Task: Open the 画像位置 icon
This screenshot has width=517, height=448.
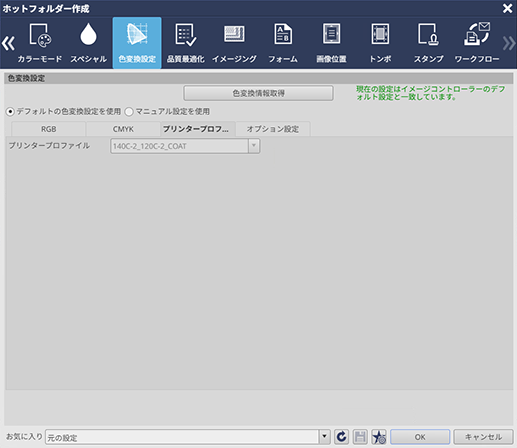Action: click(x=331, y=43)
